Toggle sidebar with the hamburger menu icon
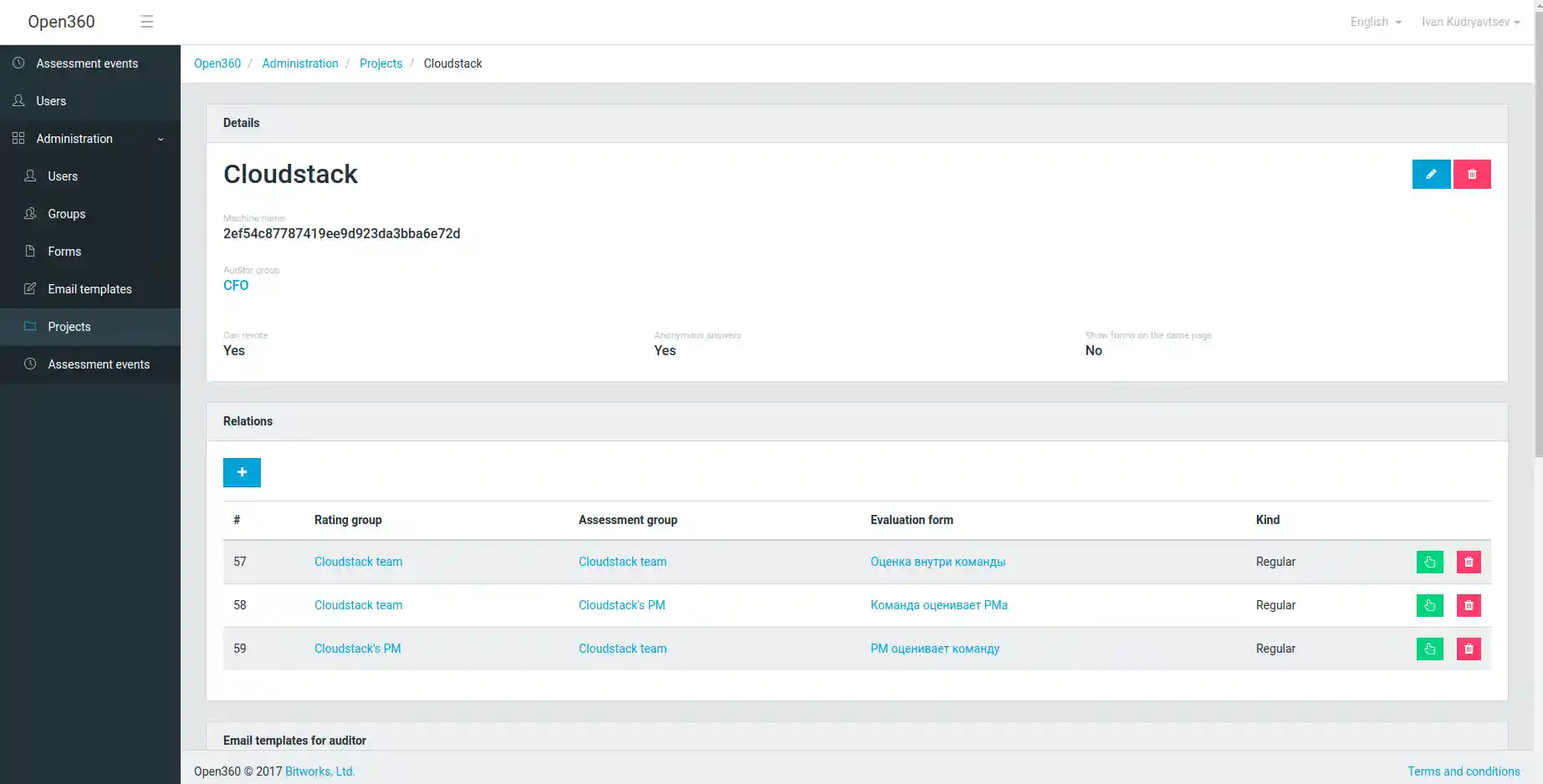This screenshot has width=1543, height=784. pyautogui.click(x=147, y=22)
